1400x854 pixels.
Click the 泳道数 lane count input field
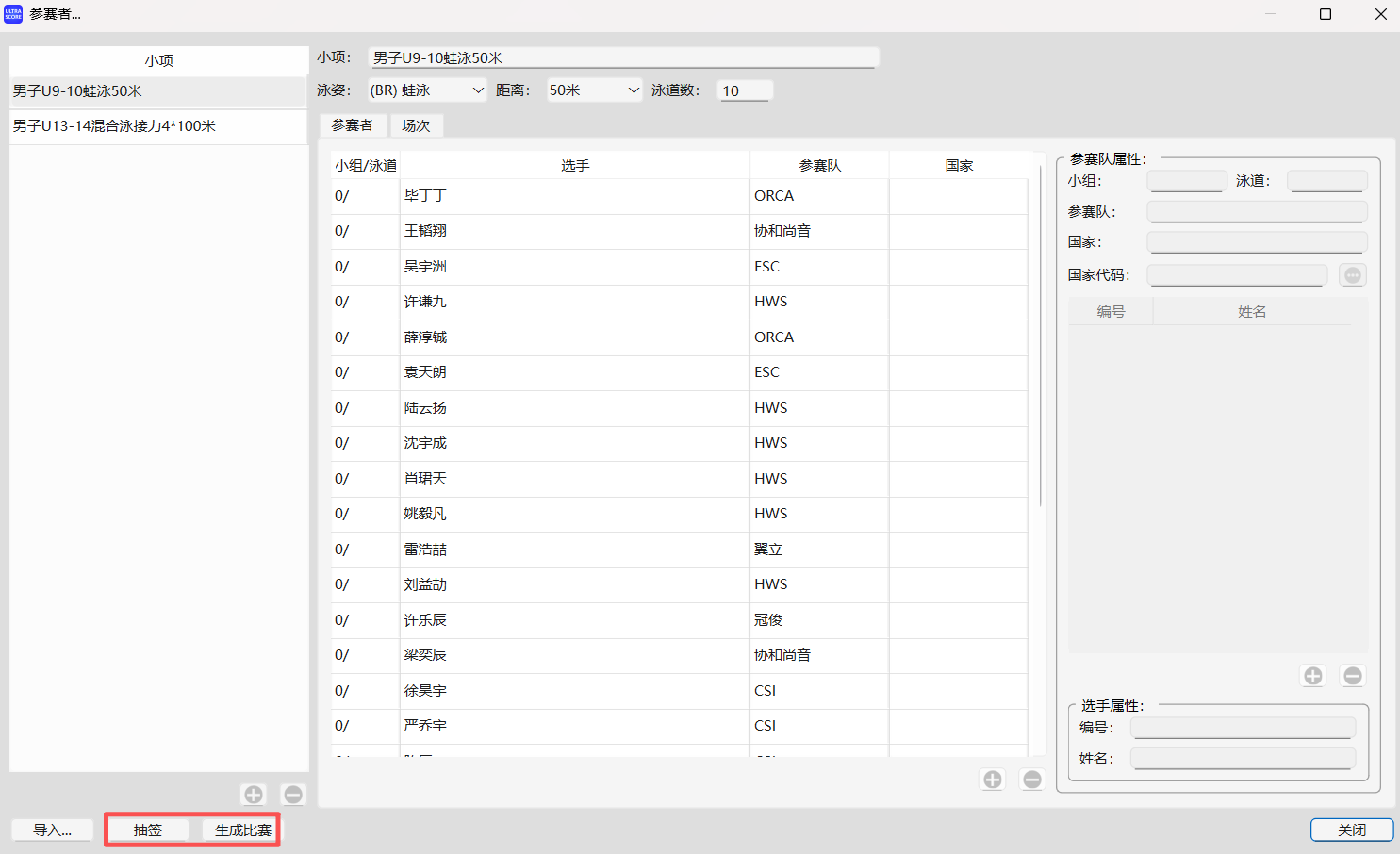tap(744, 90)
